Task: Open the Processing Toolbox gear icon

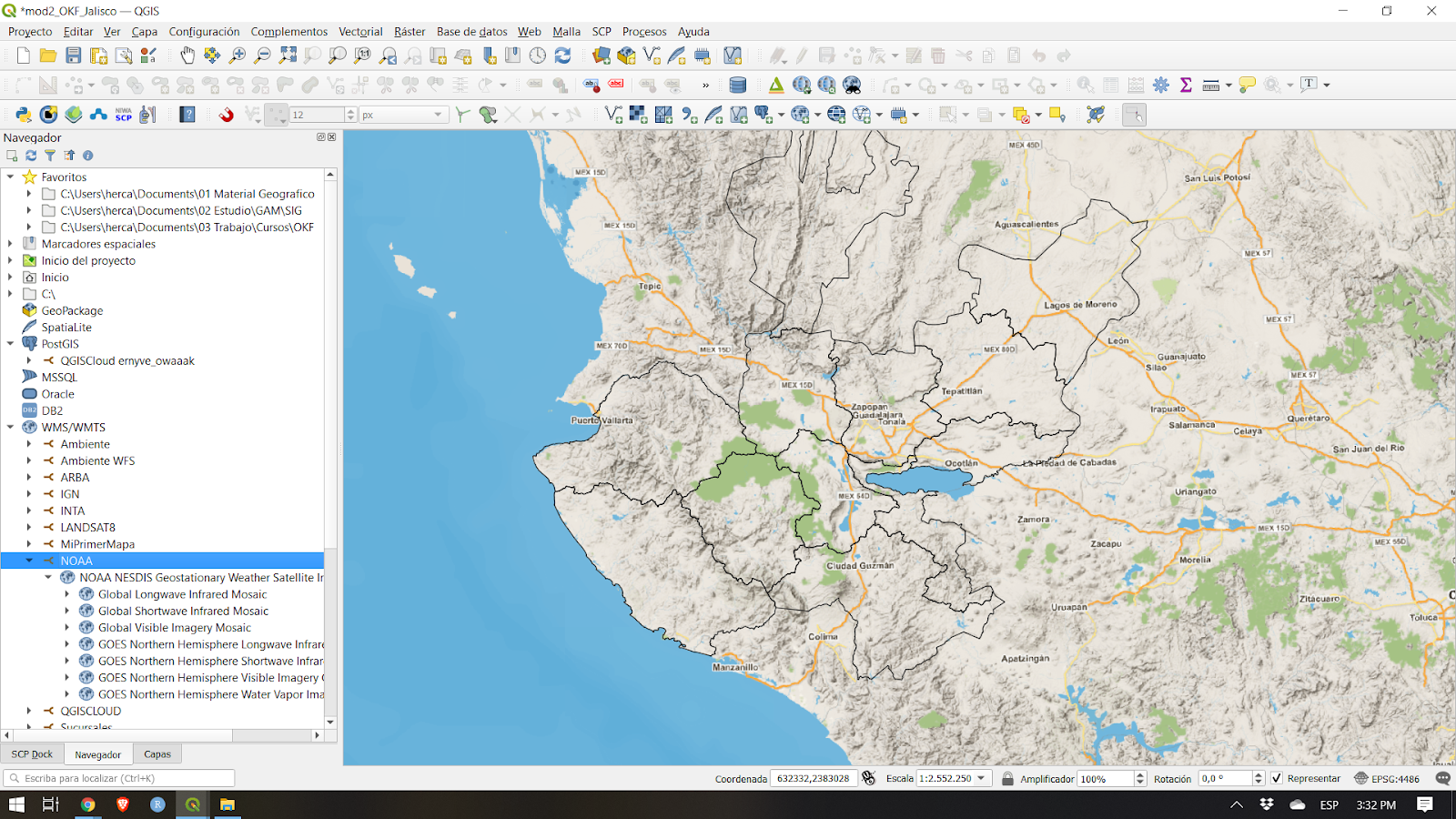Action: (x=1161, y=85)
